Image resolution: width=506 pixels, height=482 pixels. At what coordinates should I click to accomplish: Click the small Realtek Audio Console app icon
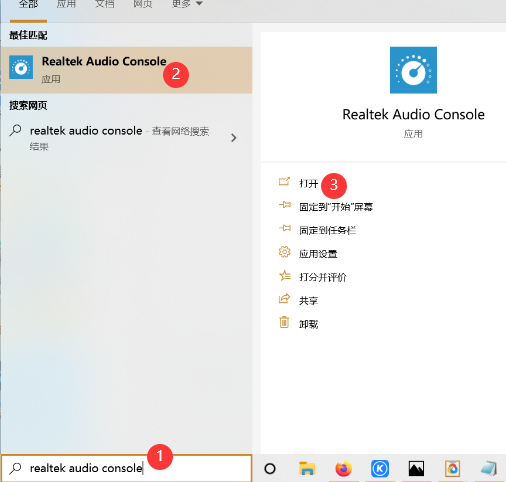click(x=21, y=67)
